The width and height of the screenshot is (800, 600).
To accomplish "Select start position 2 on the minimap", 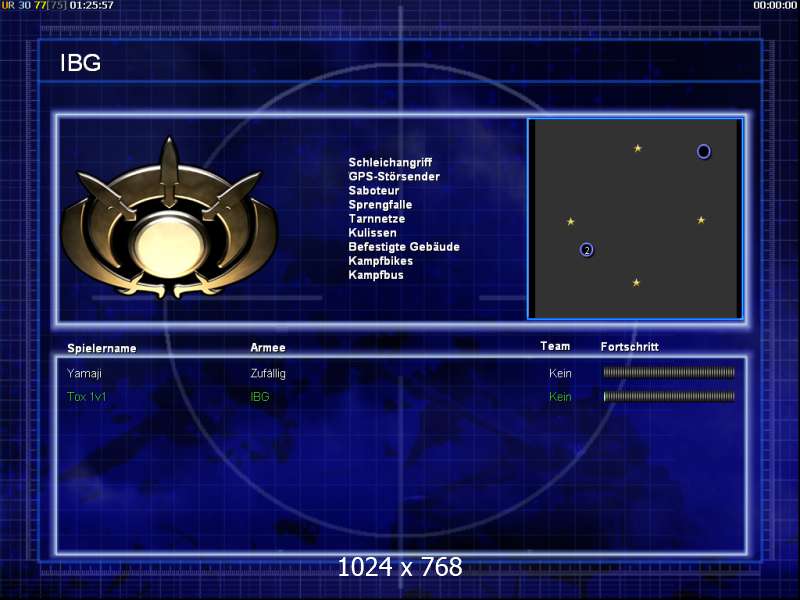I will pos(587,250).
